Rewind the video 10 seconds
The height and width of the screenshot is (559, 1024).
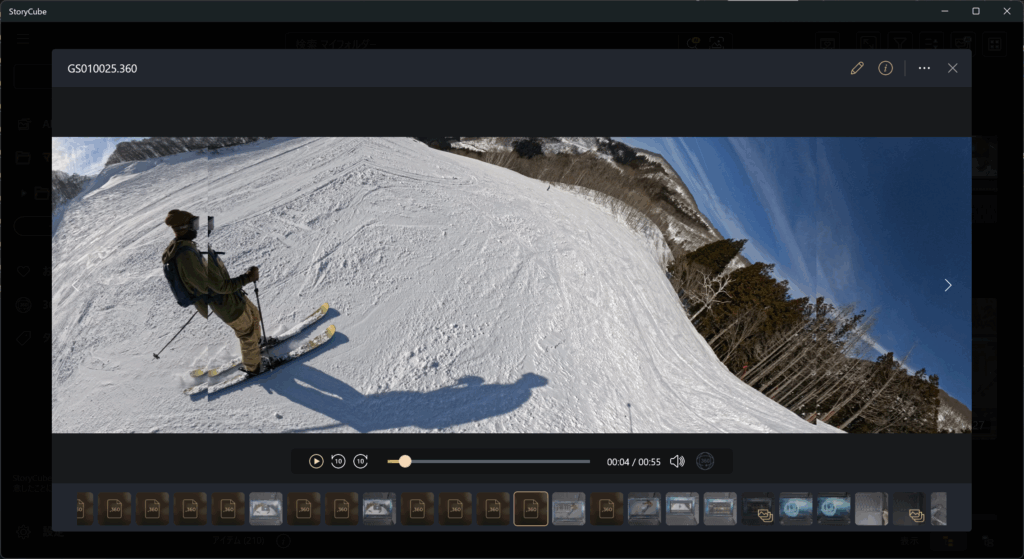[338, 462]
